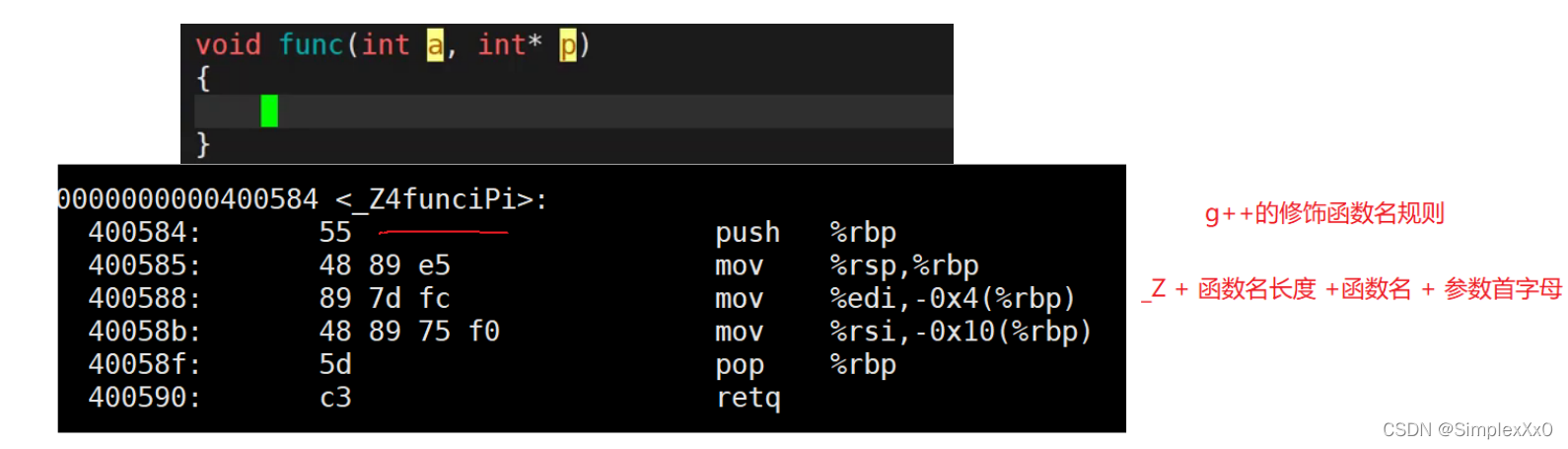Click the opcode byte 'c3'
This screenshot has width=1568, height=449.
pos(335,398)
